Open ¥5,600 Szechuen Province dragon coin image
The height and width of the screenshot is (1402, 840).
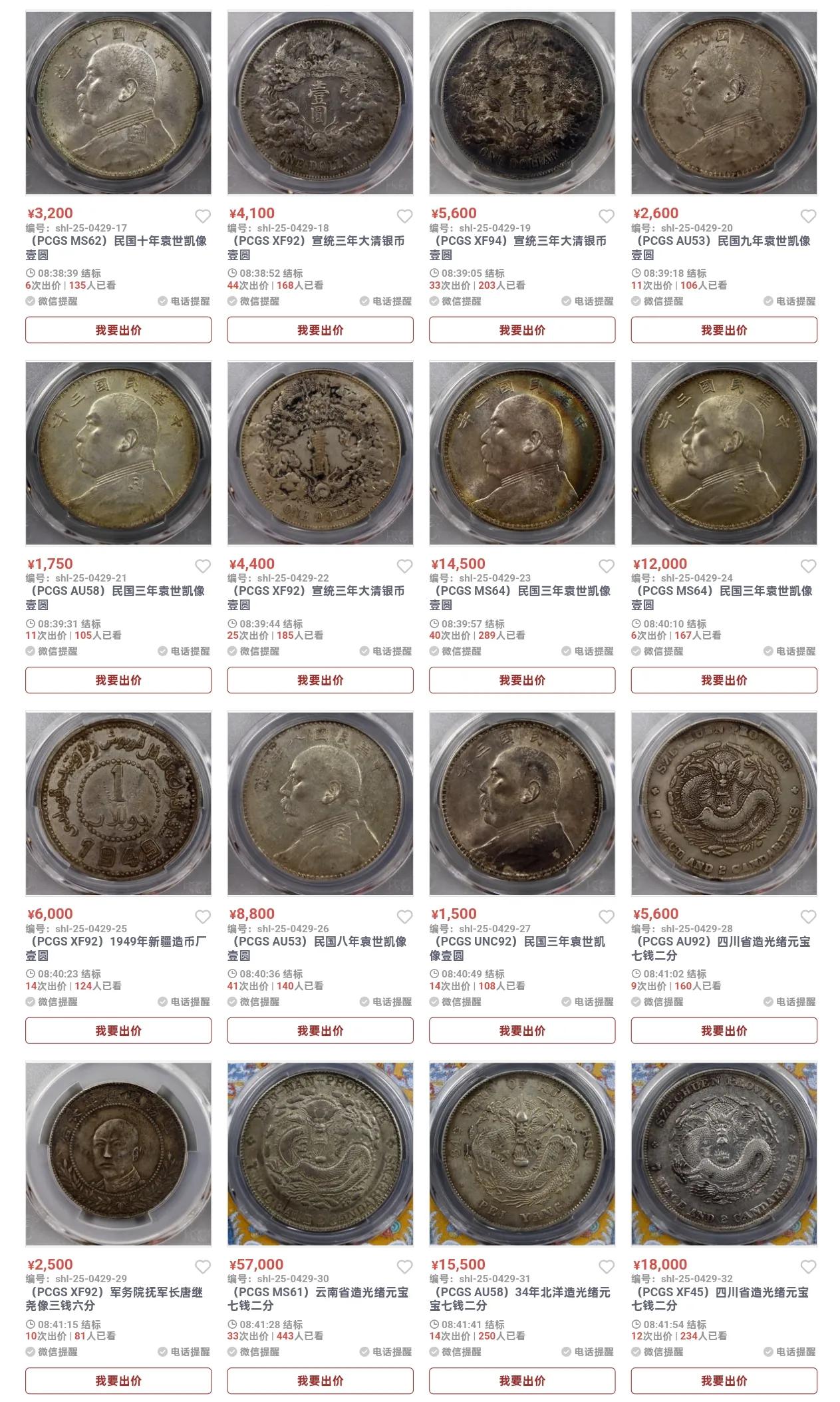point(724,803)
